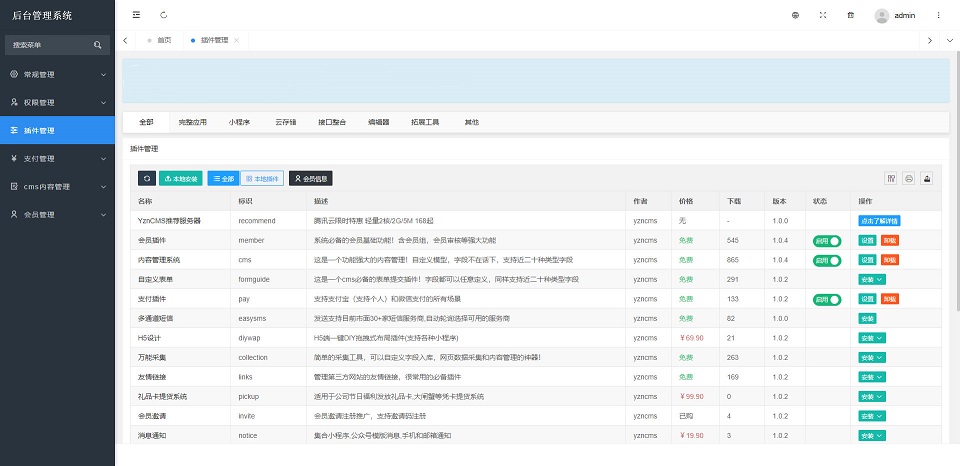Viewport: 960px width, 466px height.
Task: Click the table refresh icon button
Action: coord(147,179)
